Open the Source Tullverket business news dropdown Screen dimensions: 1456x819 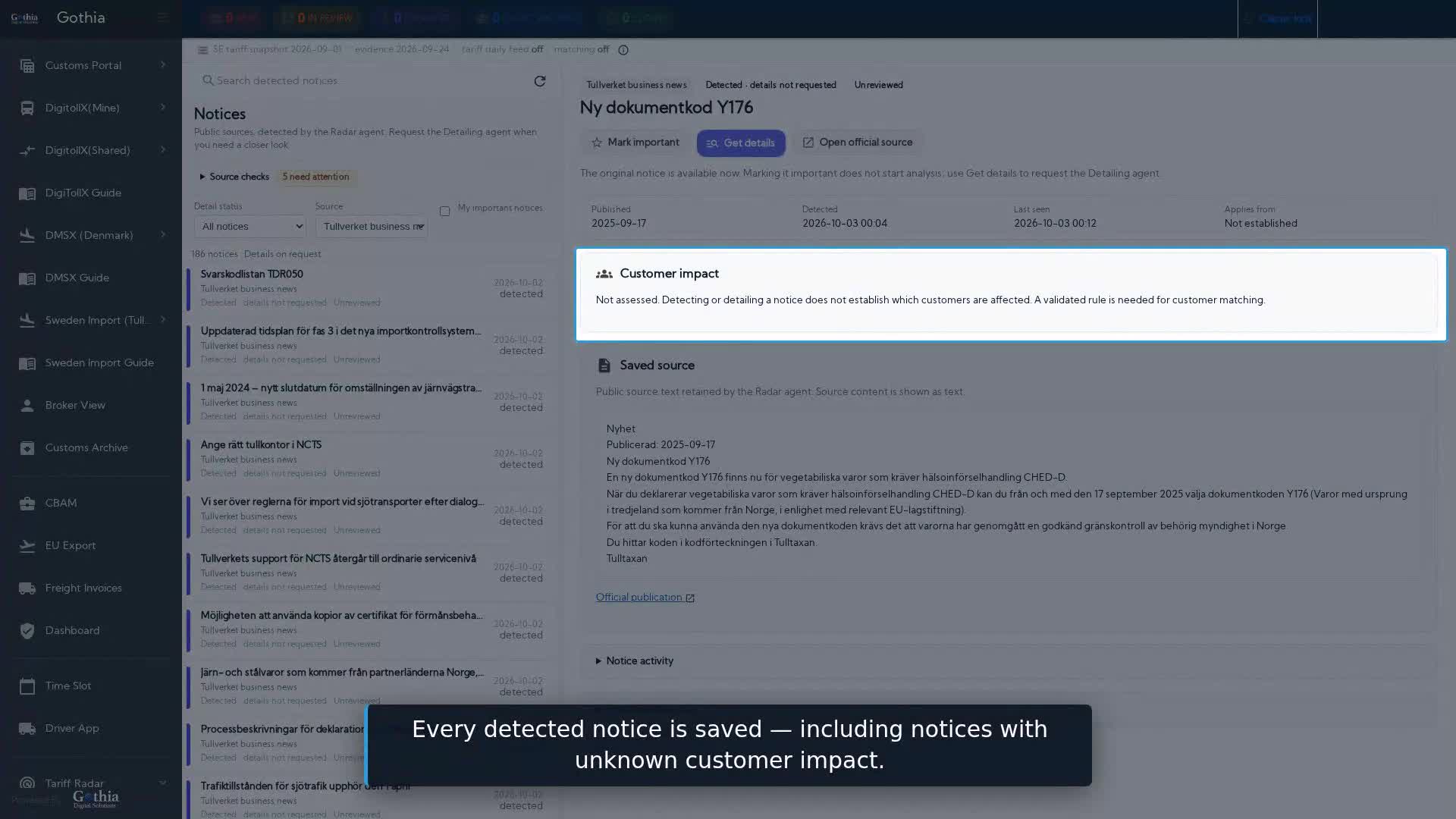[372, 226]
